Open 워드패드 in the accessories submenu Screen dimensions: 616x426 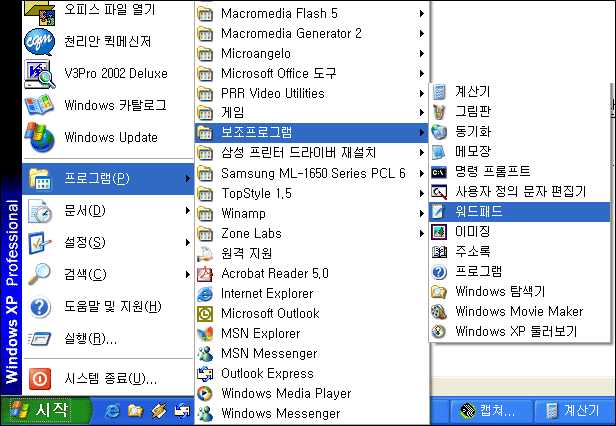(519, 212)
